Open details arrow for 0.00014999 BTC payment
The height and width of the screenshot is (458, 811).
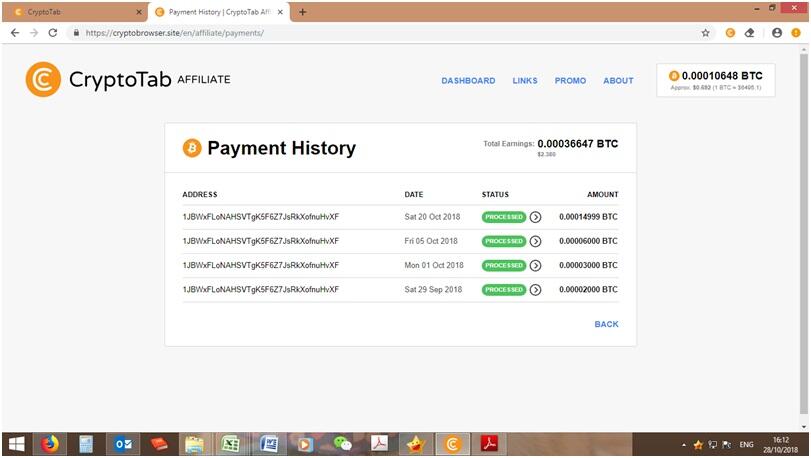[535, 217]
